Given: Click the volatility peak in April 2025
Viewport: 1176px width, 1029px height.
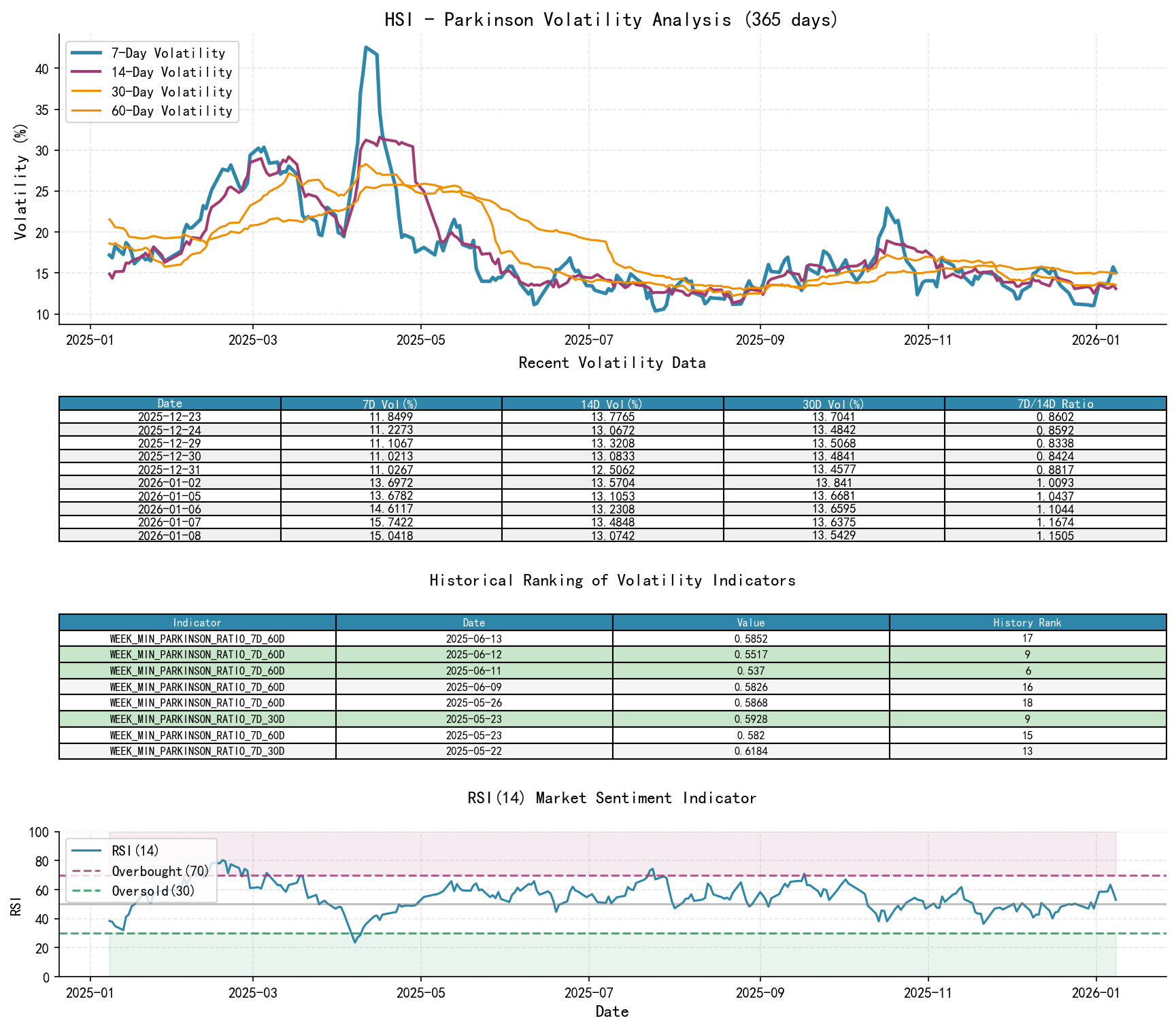Looking at the screenshot, I should coord(367,48).
